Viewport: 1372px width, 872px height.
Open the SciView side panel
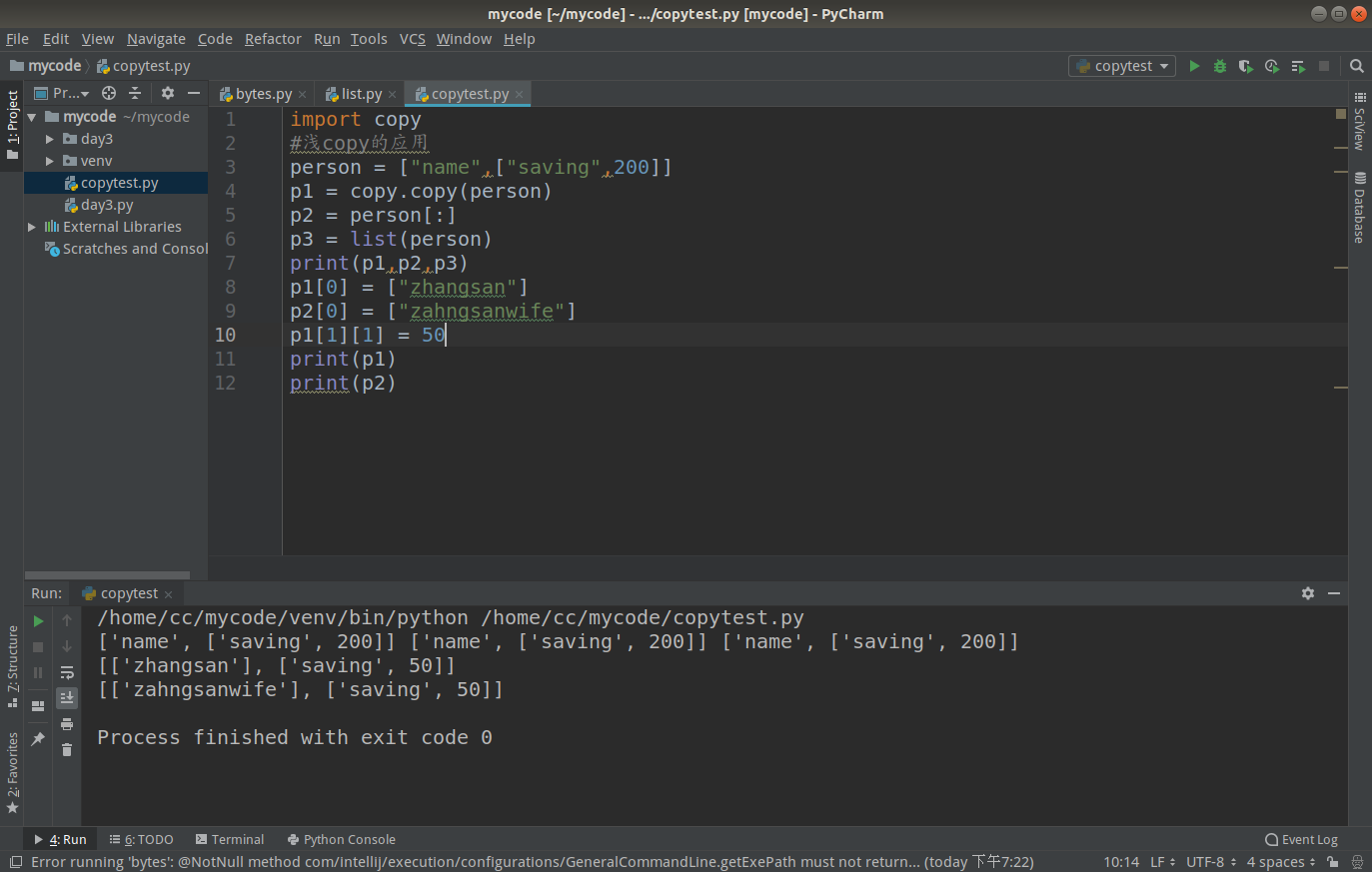tap(1360, 120)
